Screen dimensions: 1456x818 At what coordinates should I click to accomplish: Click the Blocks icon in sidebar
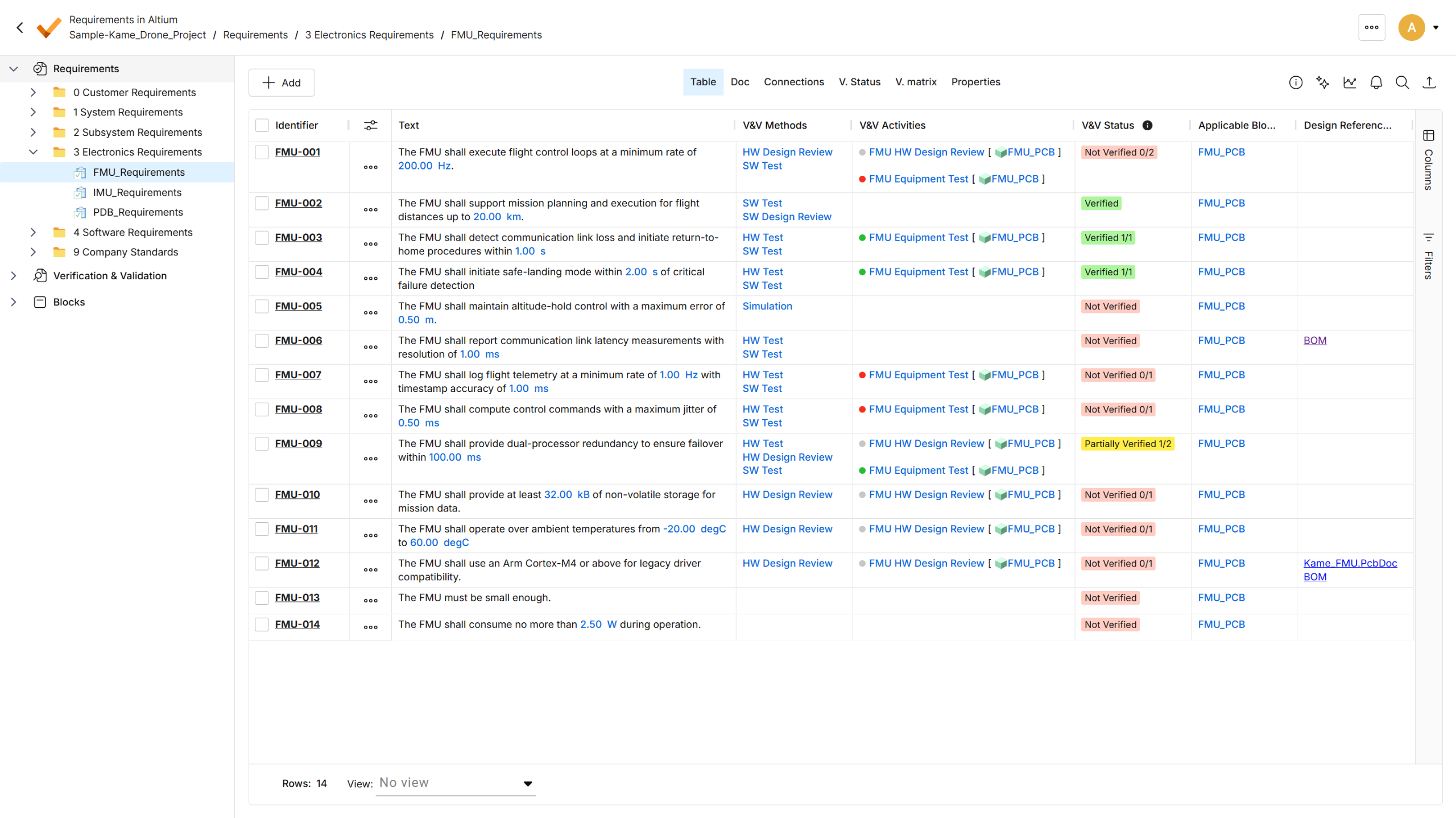[x=40, y=302]
